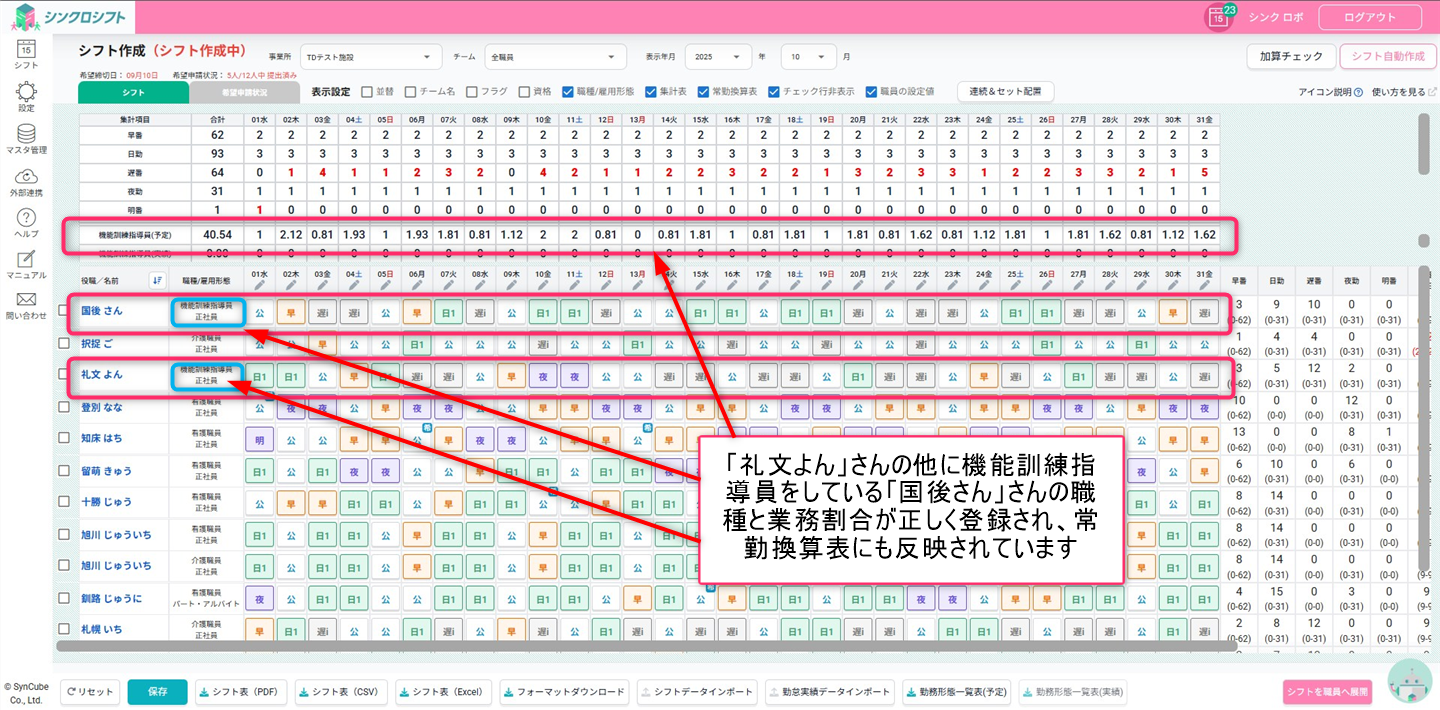The height and width of the screenshot is (710, 1440).
Task: Open the month dropdown showing 10
Action: [x=808, y=57]
